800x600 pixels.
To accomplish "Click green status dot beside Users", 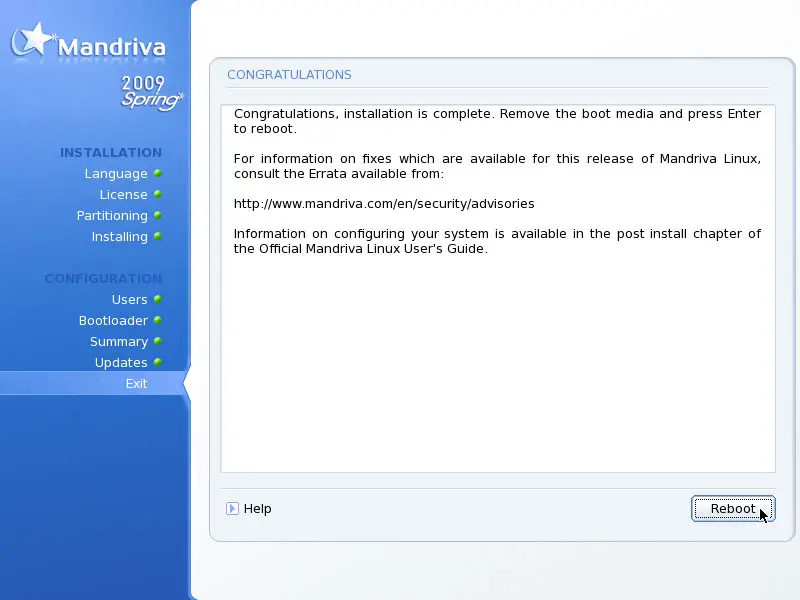I will pos(158,299).
